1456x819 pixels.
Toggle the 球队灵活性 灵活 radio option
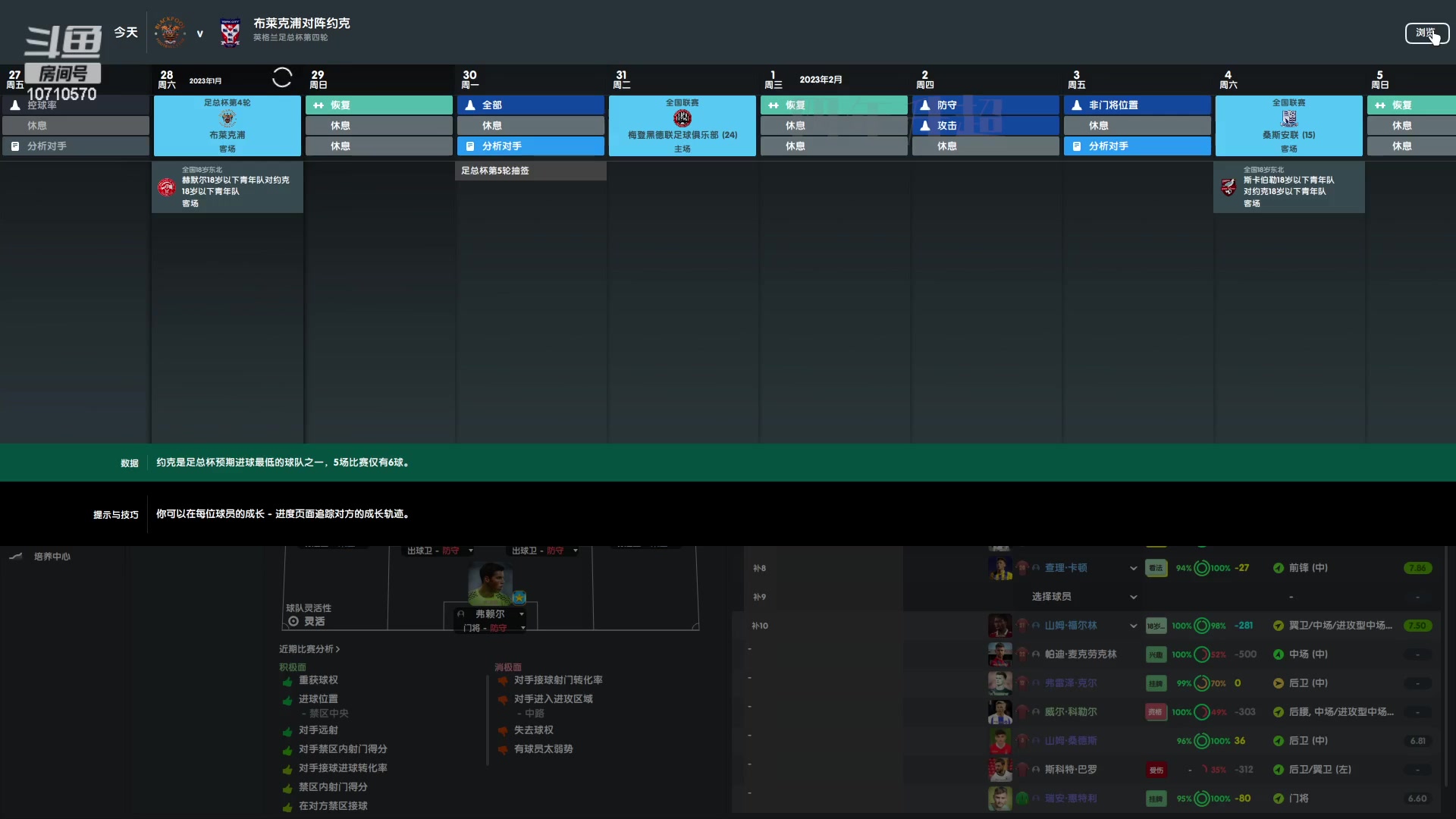(x=293, y=621)
